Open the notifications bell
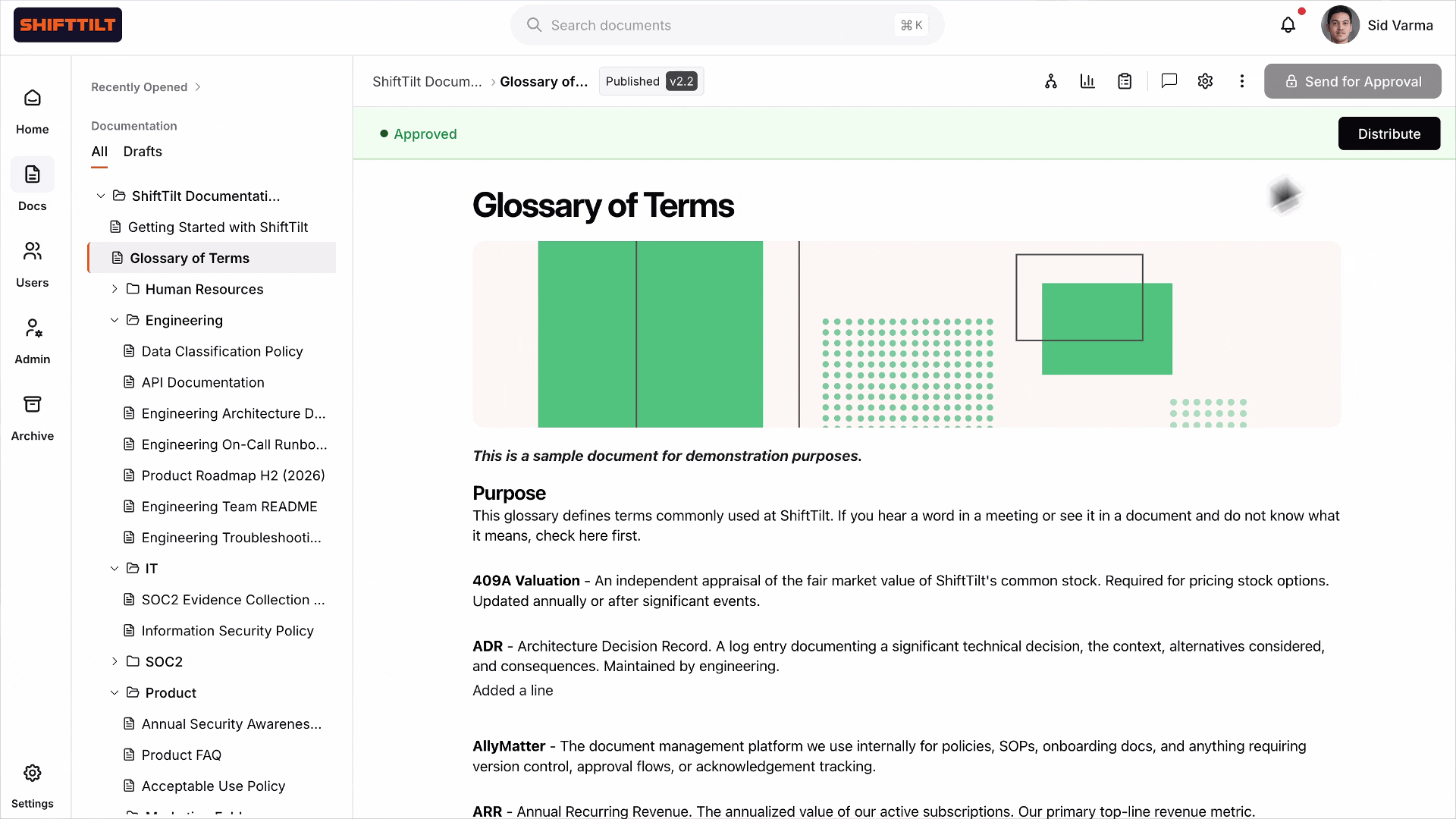The height and width of the screenshot is (819, 1456). (1288, 25)
